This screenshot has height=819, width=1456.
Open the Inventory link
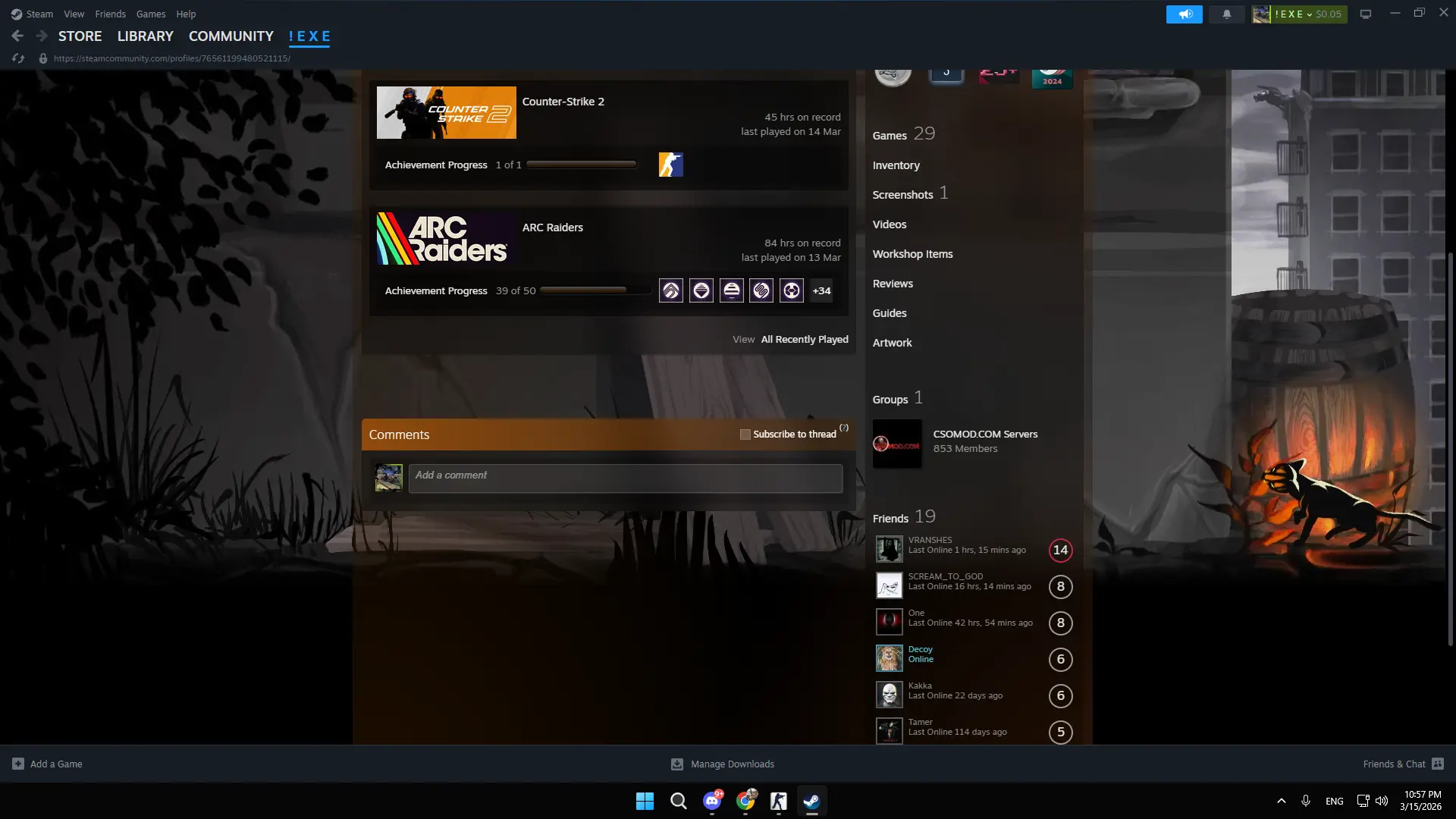(x=896, y=165)
